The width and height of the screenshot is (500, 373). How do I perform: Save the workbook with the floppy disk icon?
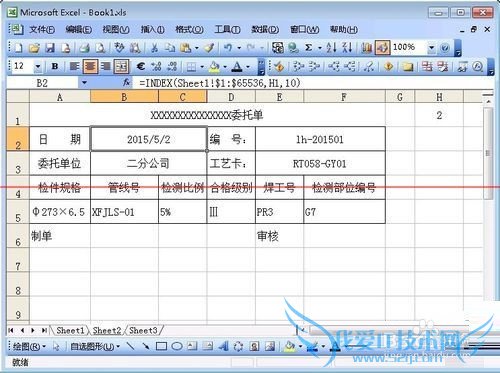click(50, 48)
